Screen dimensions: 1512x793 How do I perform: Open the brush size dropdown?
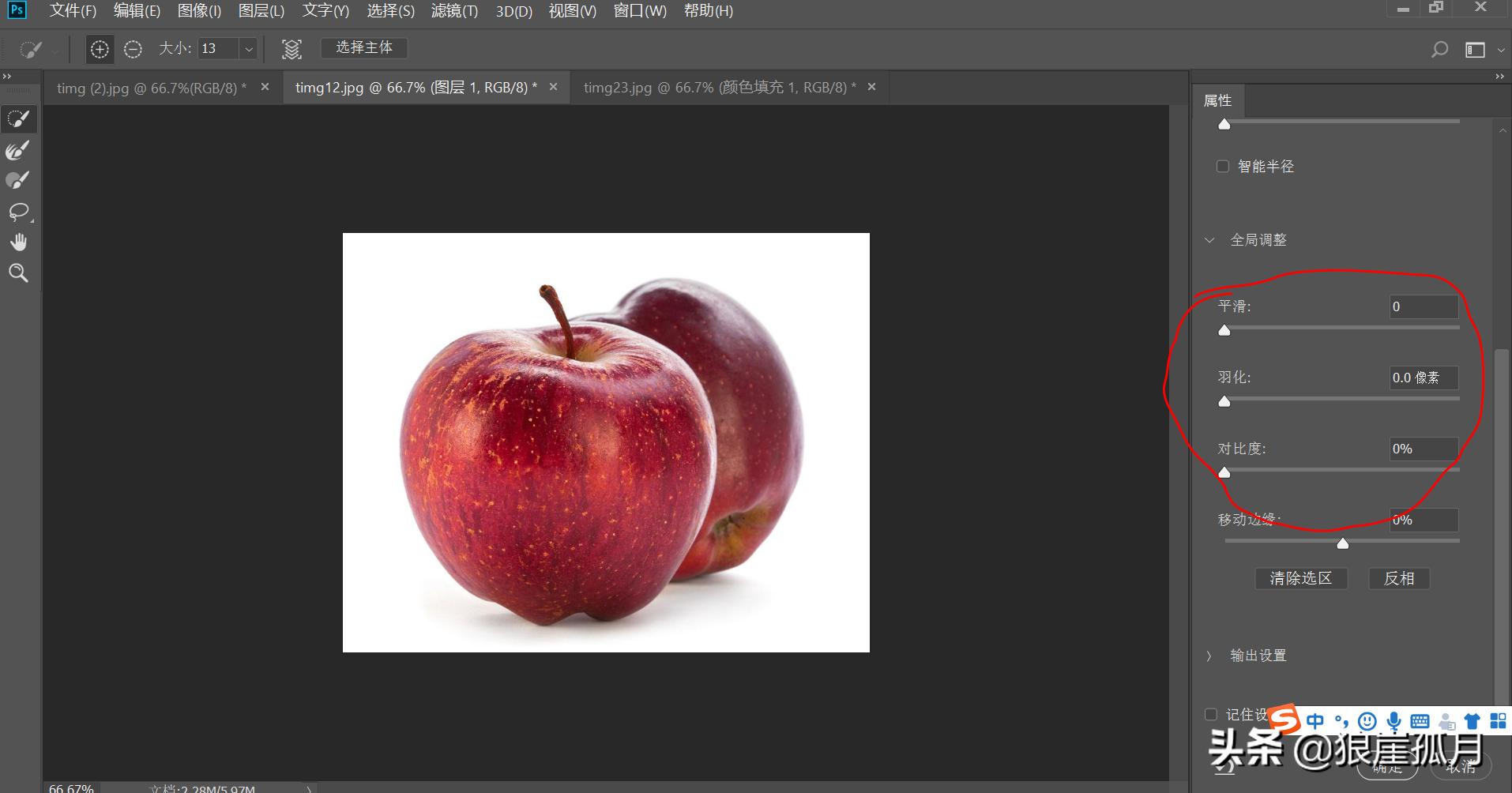(x=248, y=48)
